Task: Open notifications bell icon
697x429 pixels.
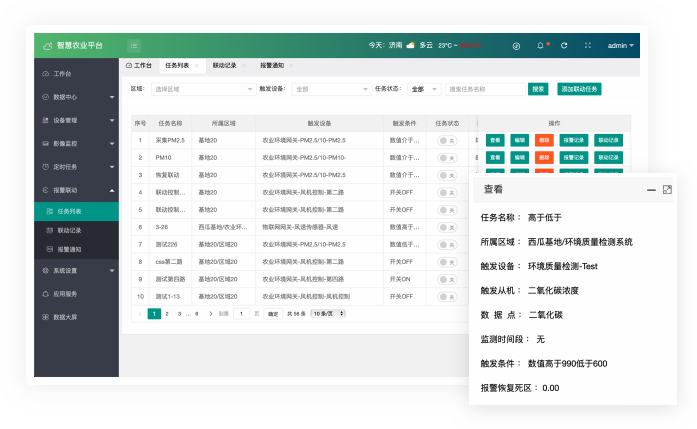Action: point(541,46)
